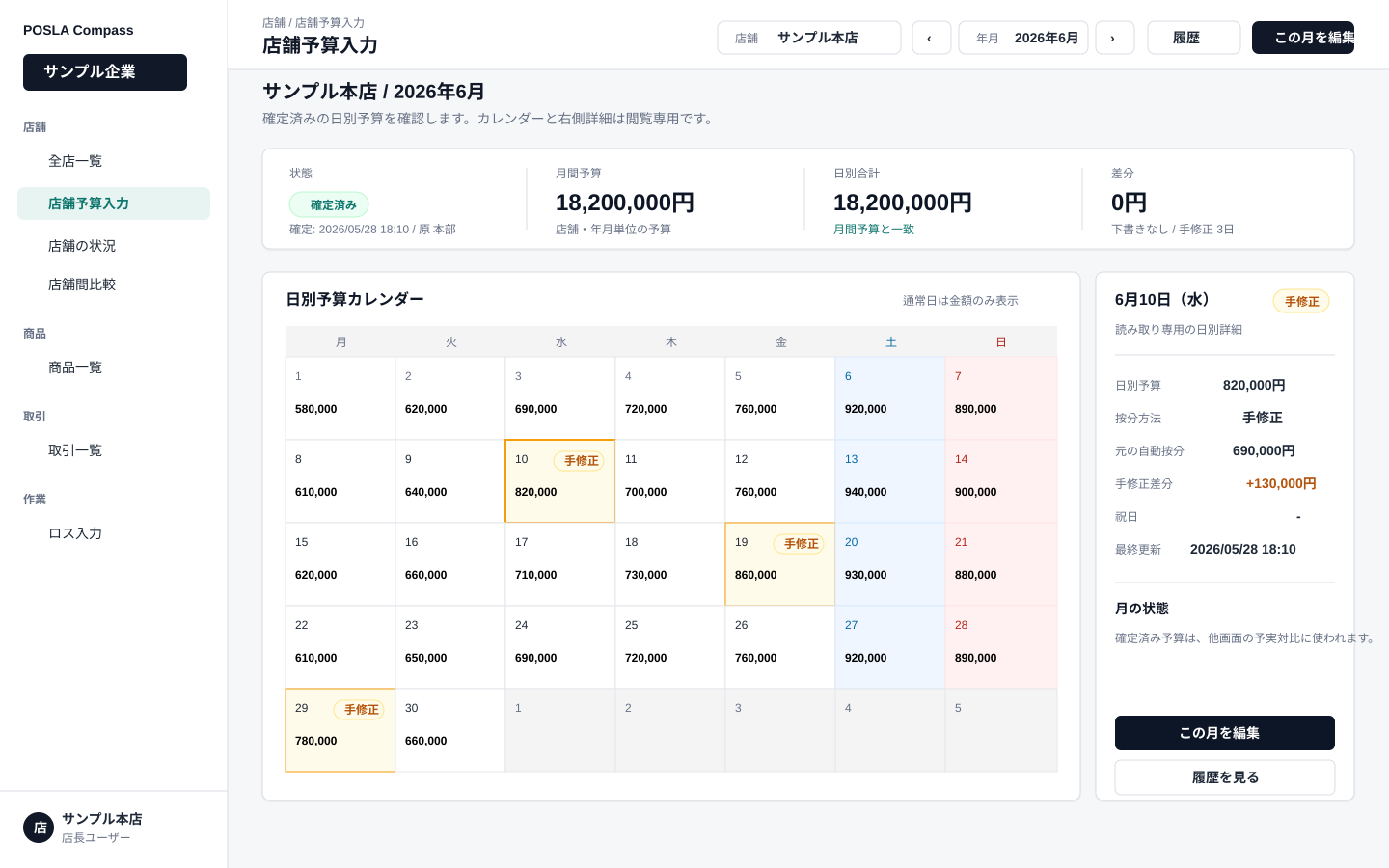Click サンプル本店 user name at bottom
Image resolution: width=1389 pixels, height=868 pixels.
pos(102,819)
